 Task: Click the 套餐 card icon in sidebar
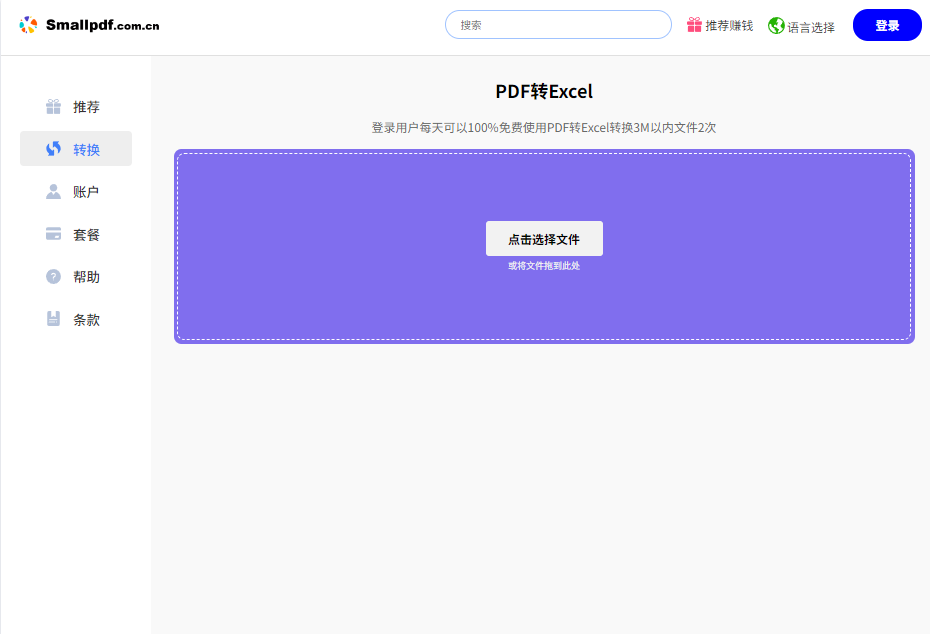[54, 234]
